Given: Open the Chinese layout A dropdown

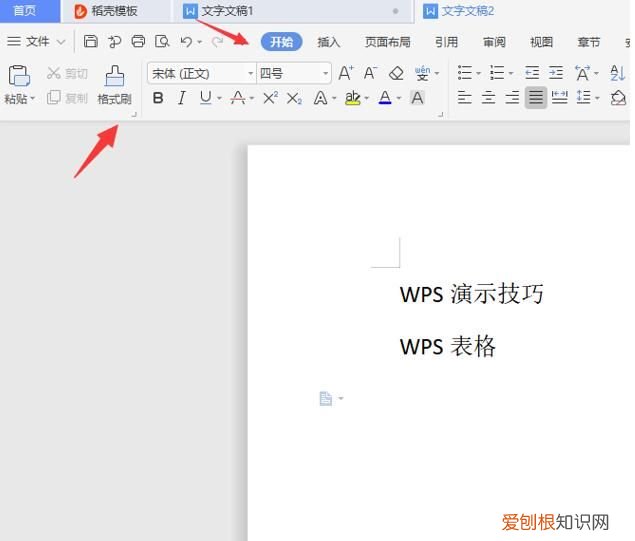Looking at the screenshot, I should click(596, 73).
